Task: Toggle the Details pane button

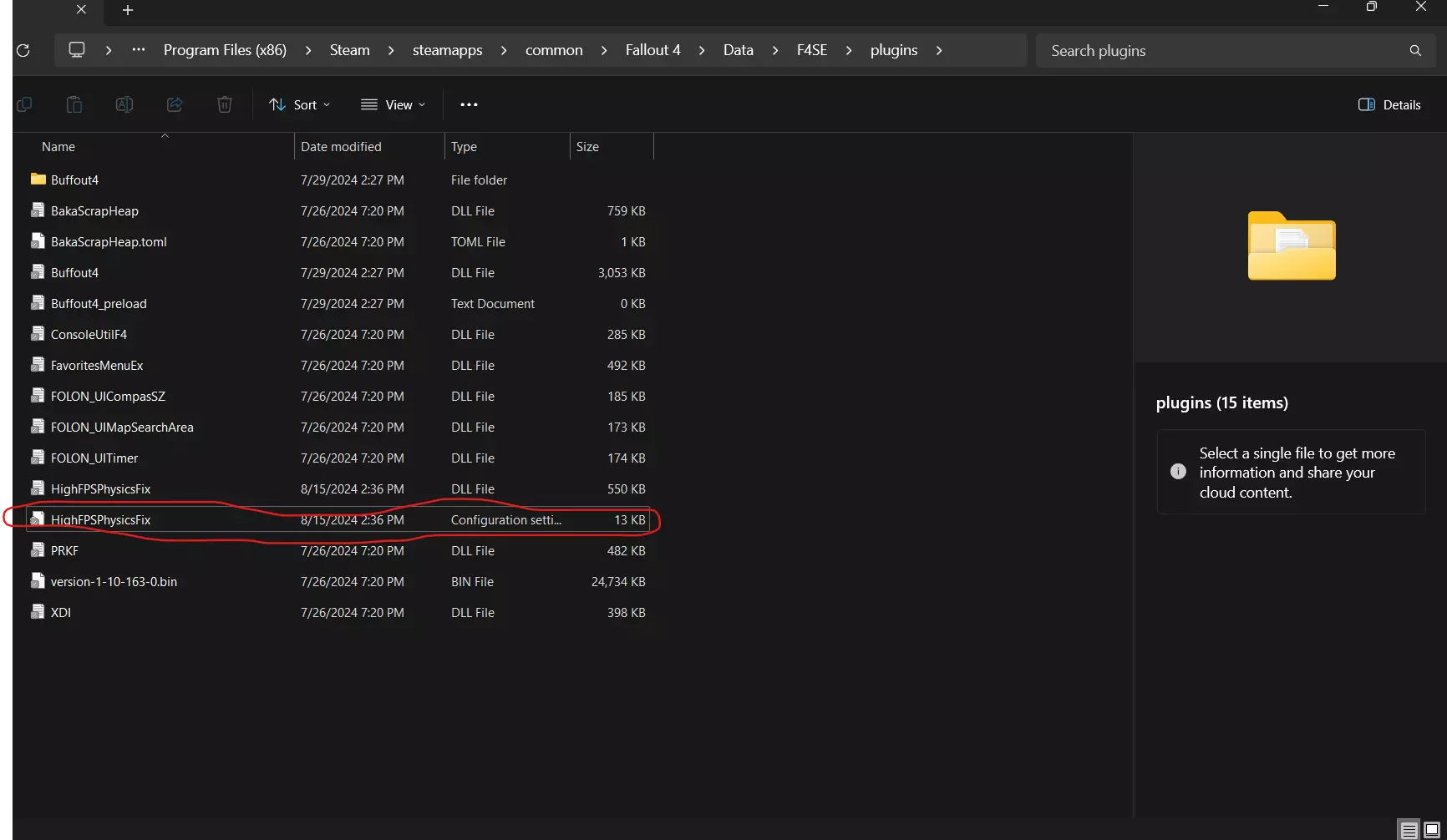Action: 1389,104
